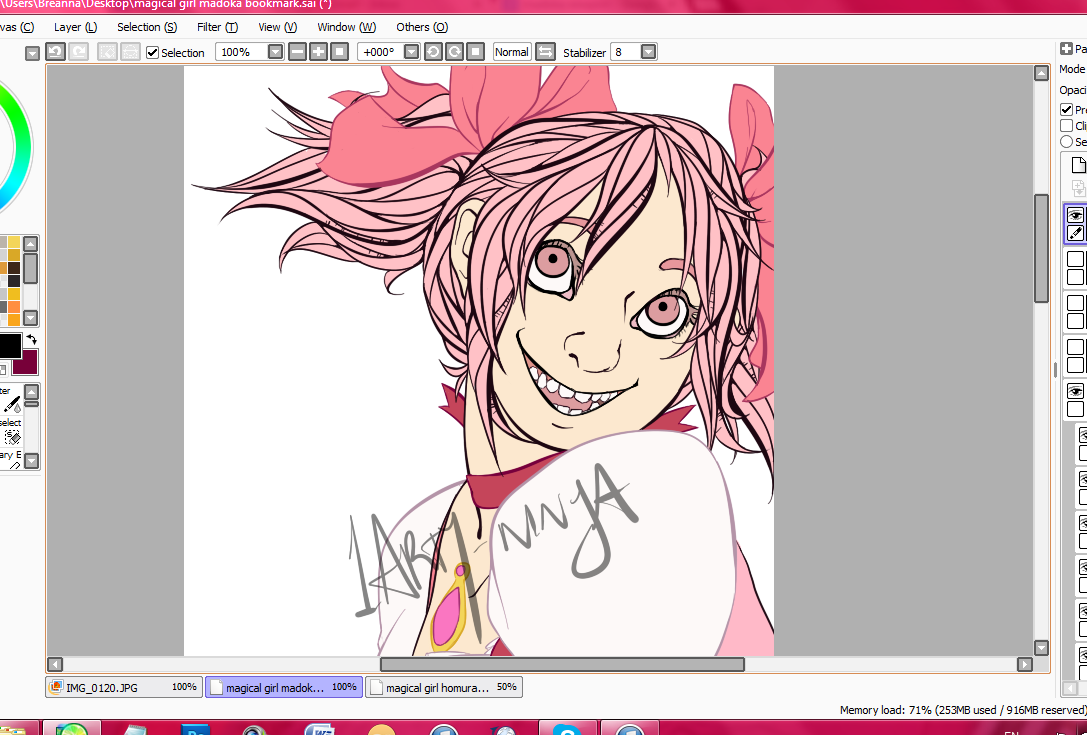This screenshot has width=1087, height=735.
Task: Switch to magical girl homura document tab
Action: (444, 687)
